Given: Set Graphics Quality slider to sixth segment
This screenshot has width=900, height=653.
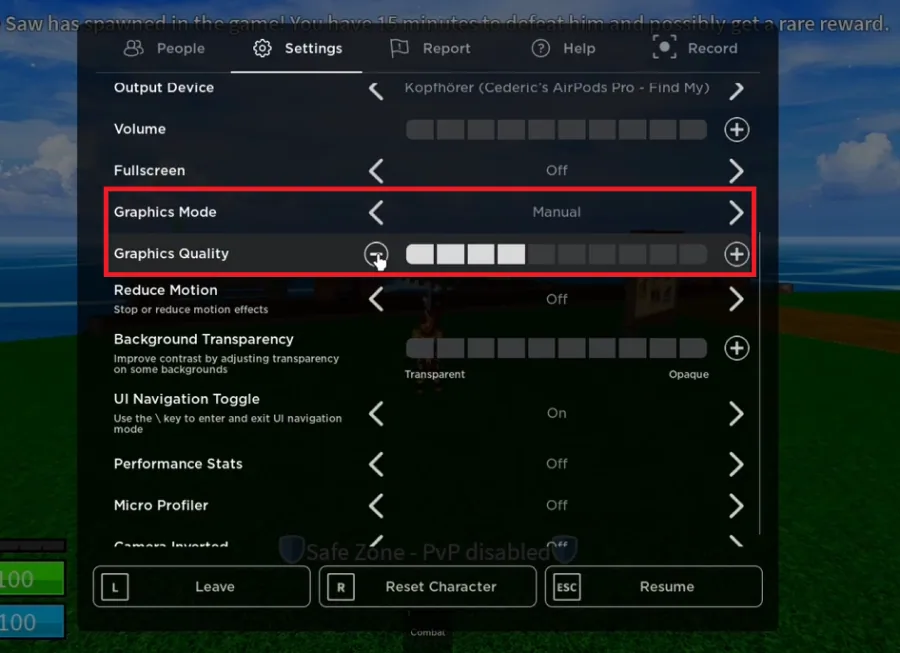Looking at the screenshot, I should tap(572, 254).
